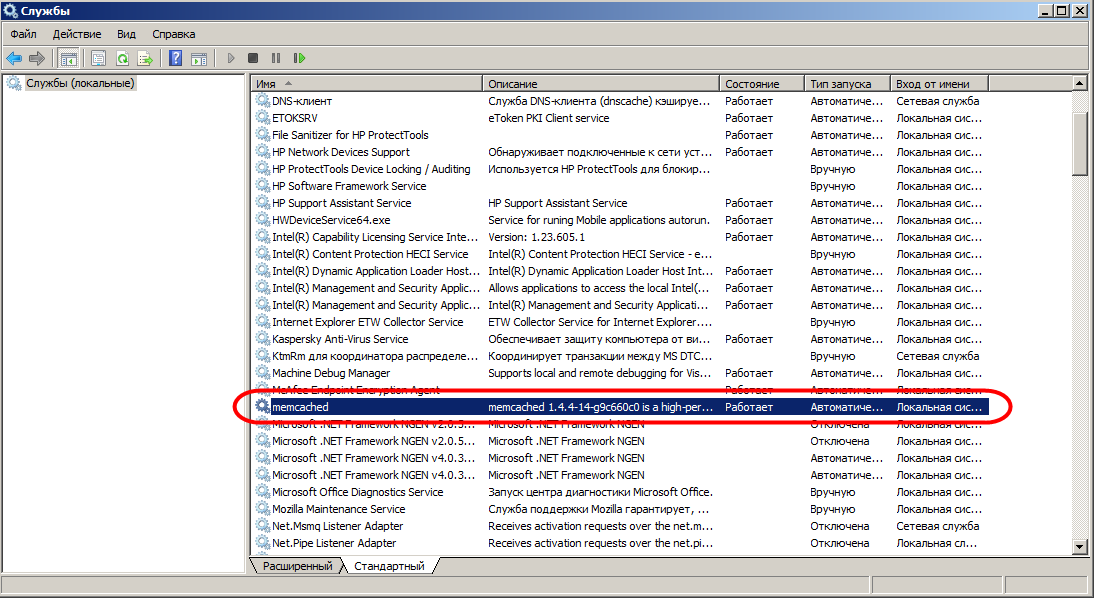The height and width of the screenshot is (598, 1094).
Task: Select the Kaspersky Anti-Virus Service row
Action: click(x=340, y=339)
